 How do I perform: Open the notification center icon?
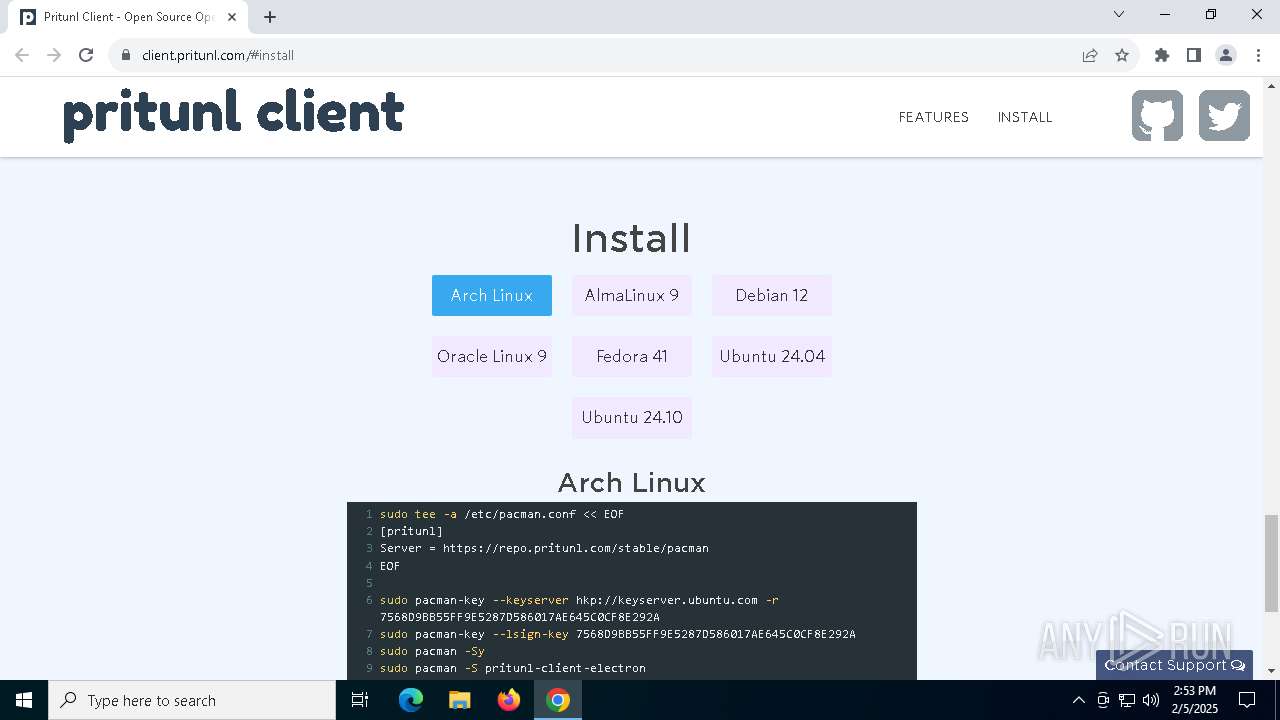coord(1247,700)
